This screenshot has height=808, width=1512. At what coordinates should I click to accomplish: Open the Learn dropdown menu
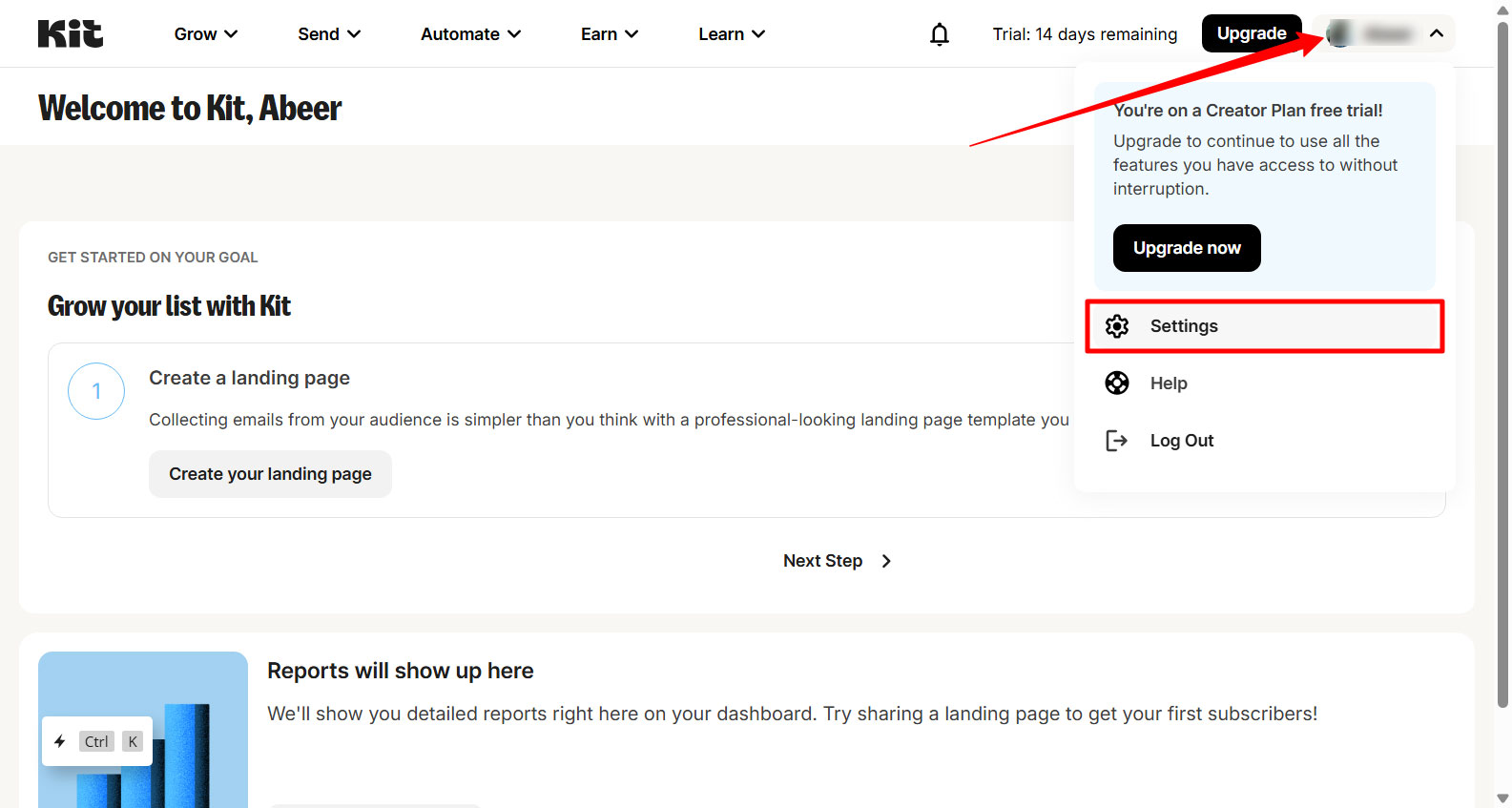tap(732, 34)
